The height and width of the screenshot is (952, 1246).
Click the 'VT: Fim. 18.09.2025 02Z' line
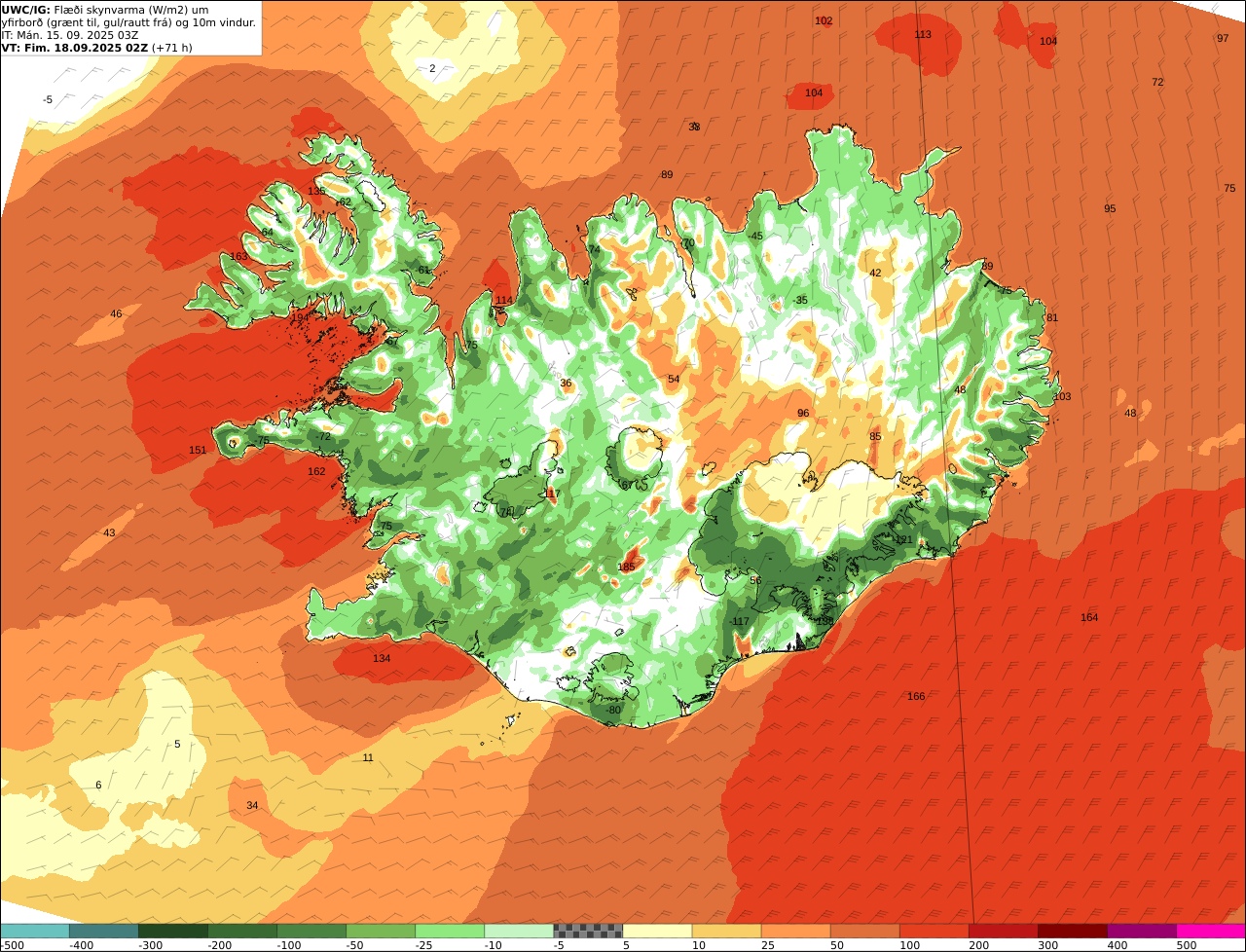point(75,47)
